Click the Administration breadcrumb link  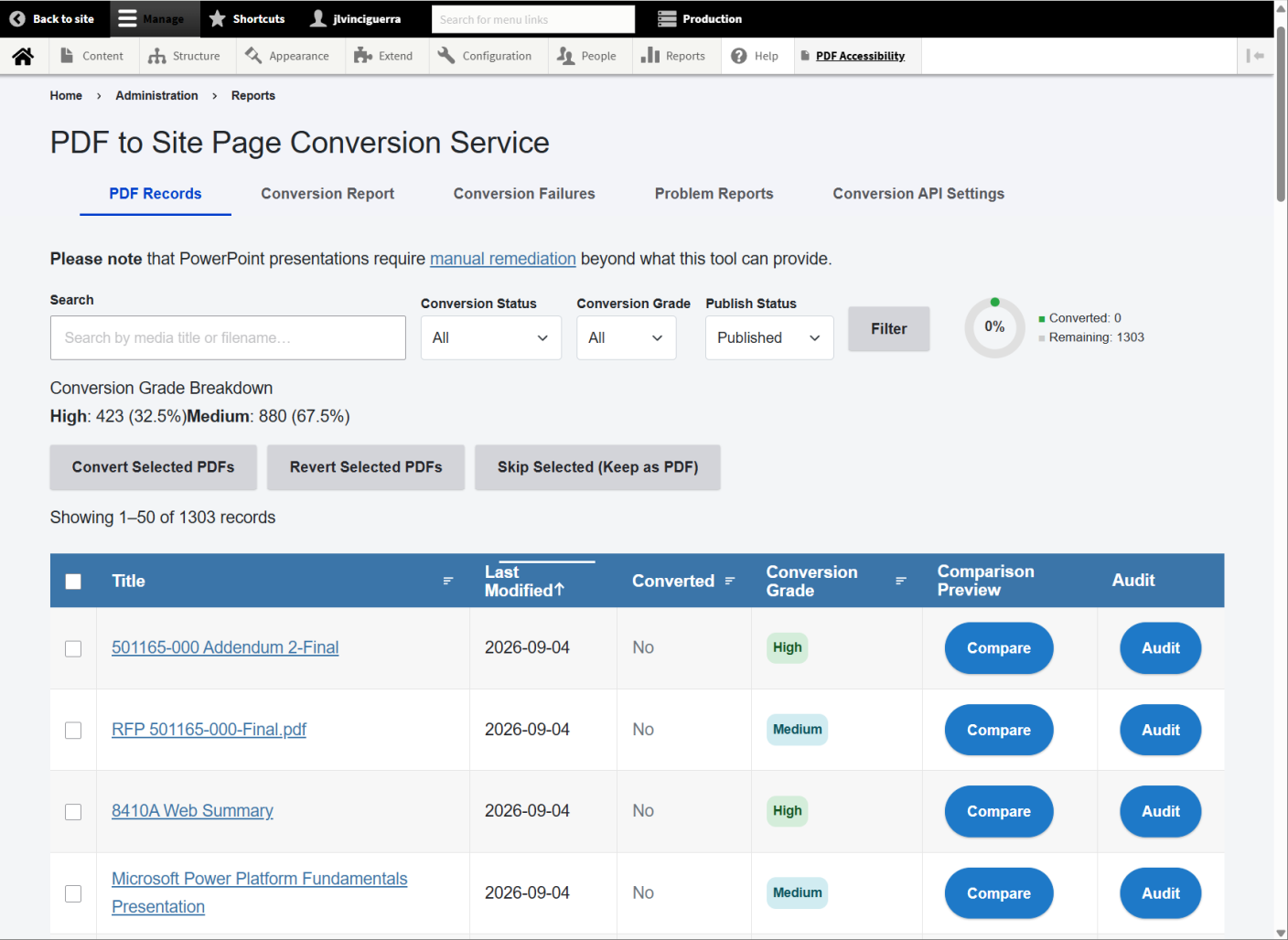pyautogui.click(x=156, y=95)
